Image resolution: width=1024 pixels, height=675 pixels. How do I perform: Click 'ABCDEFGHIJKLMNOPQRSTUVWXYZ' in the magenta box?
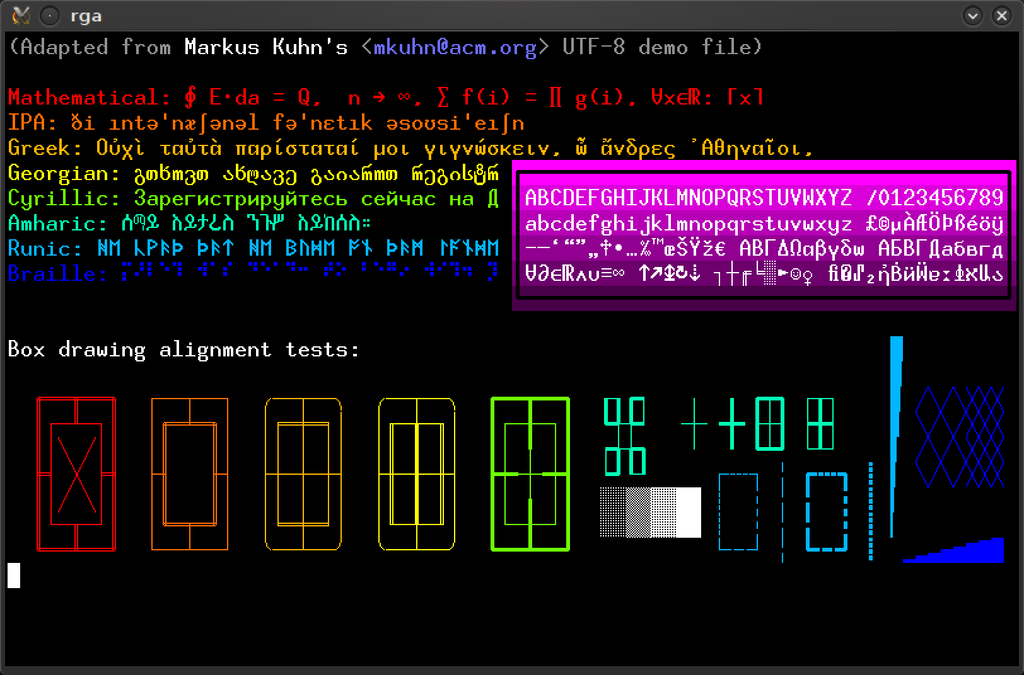coord(688,197)
